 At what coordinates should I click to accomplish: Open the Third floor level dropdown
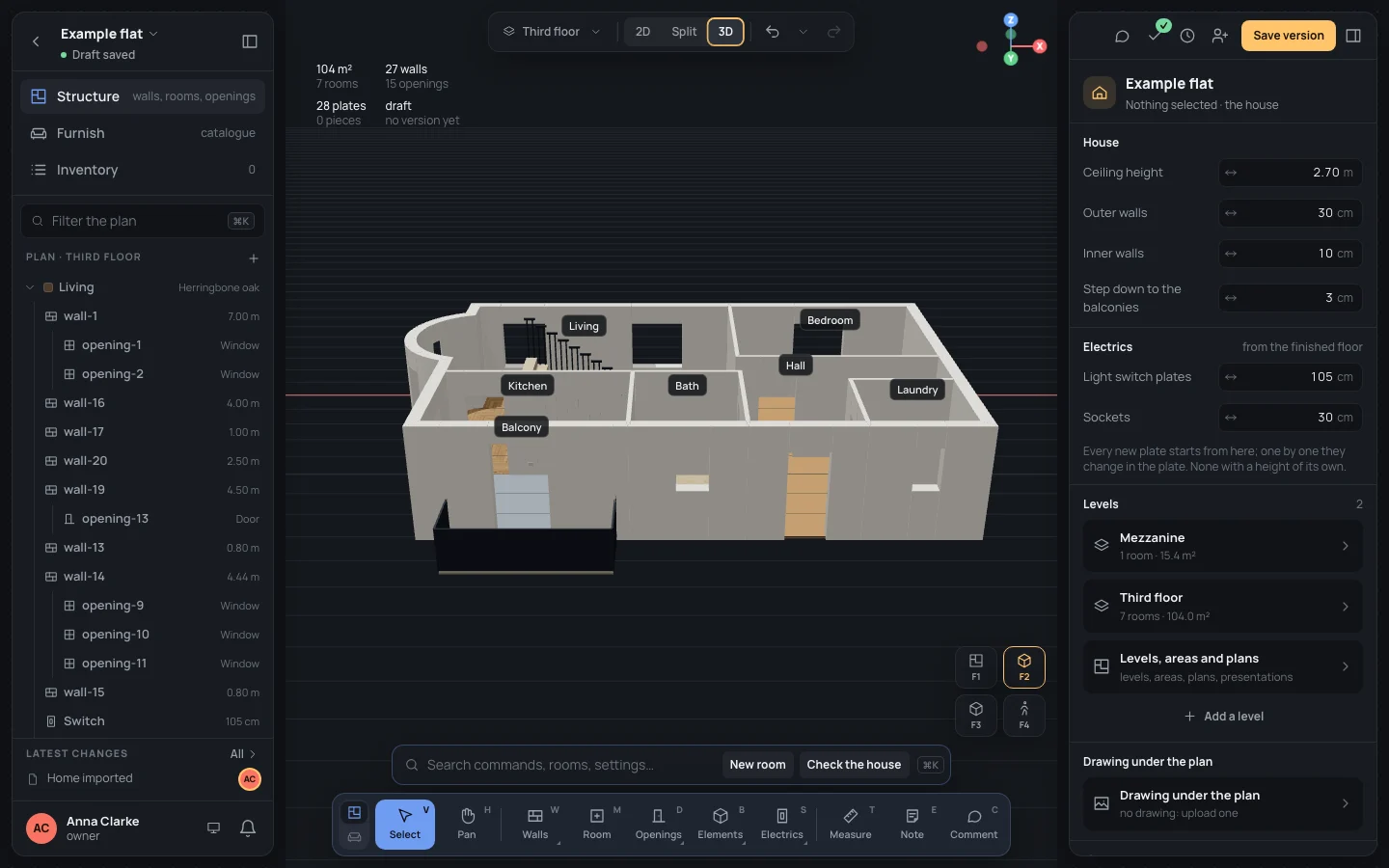552,32
